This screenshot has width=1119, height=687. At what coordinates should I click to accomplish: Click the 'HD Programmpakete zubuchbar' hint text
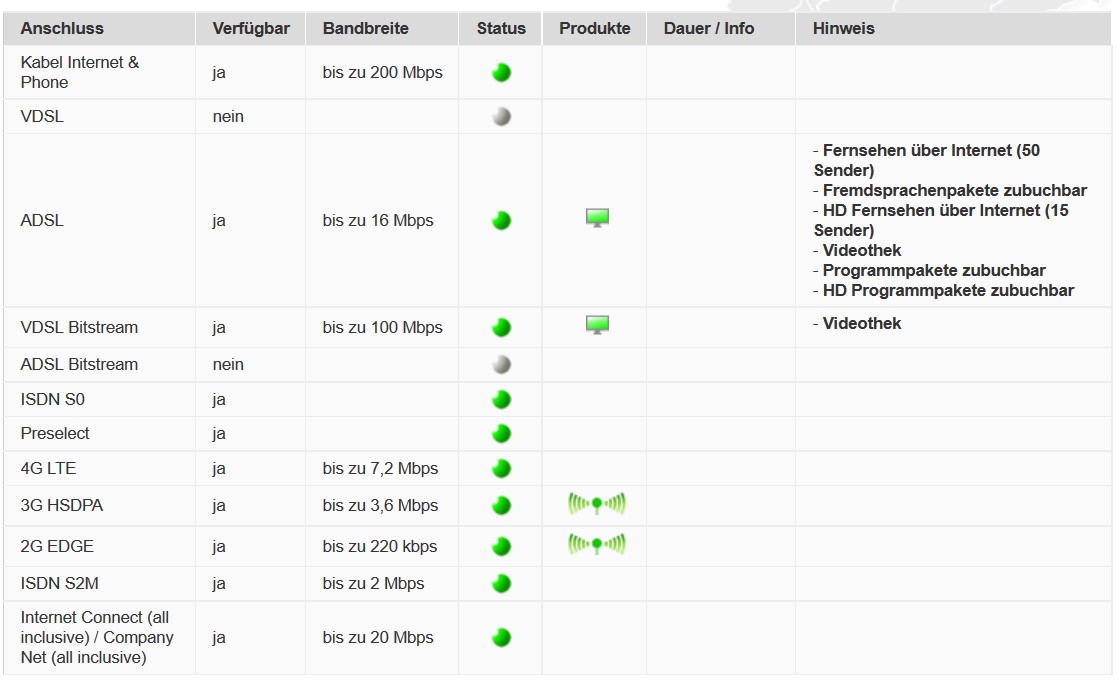tap(948, 290)
